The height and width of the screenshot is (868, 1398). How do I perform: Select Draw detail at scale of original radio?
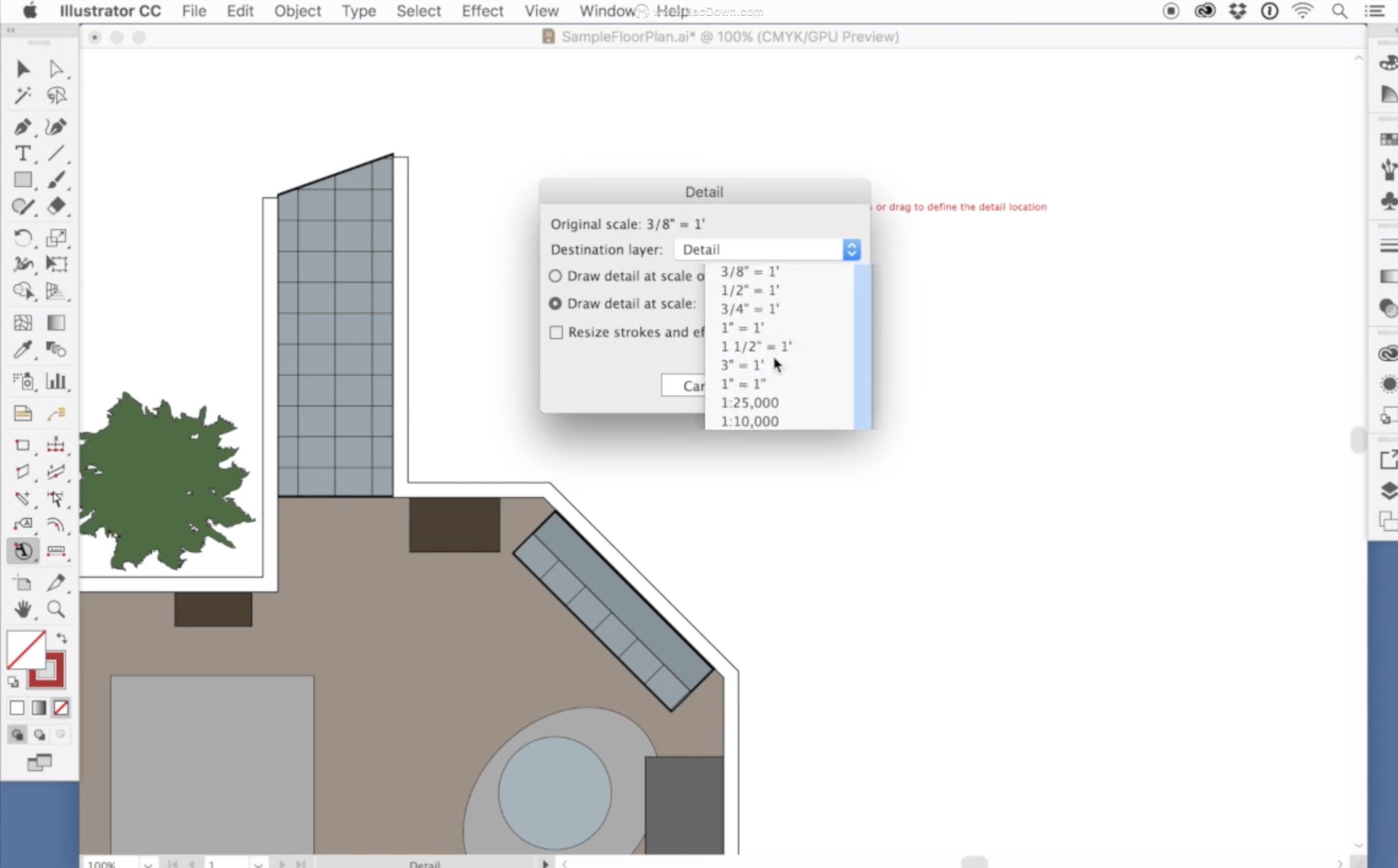(555, 276)
